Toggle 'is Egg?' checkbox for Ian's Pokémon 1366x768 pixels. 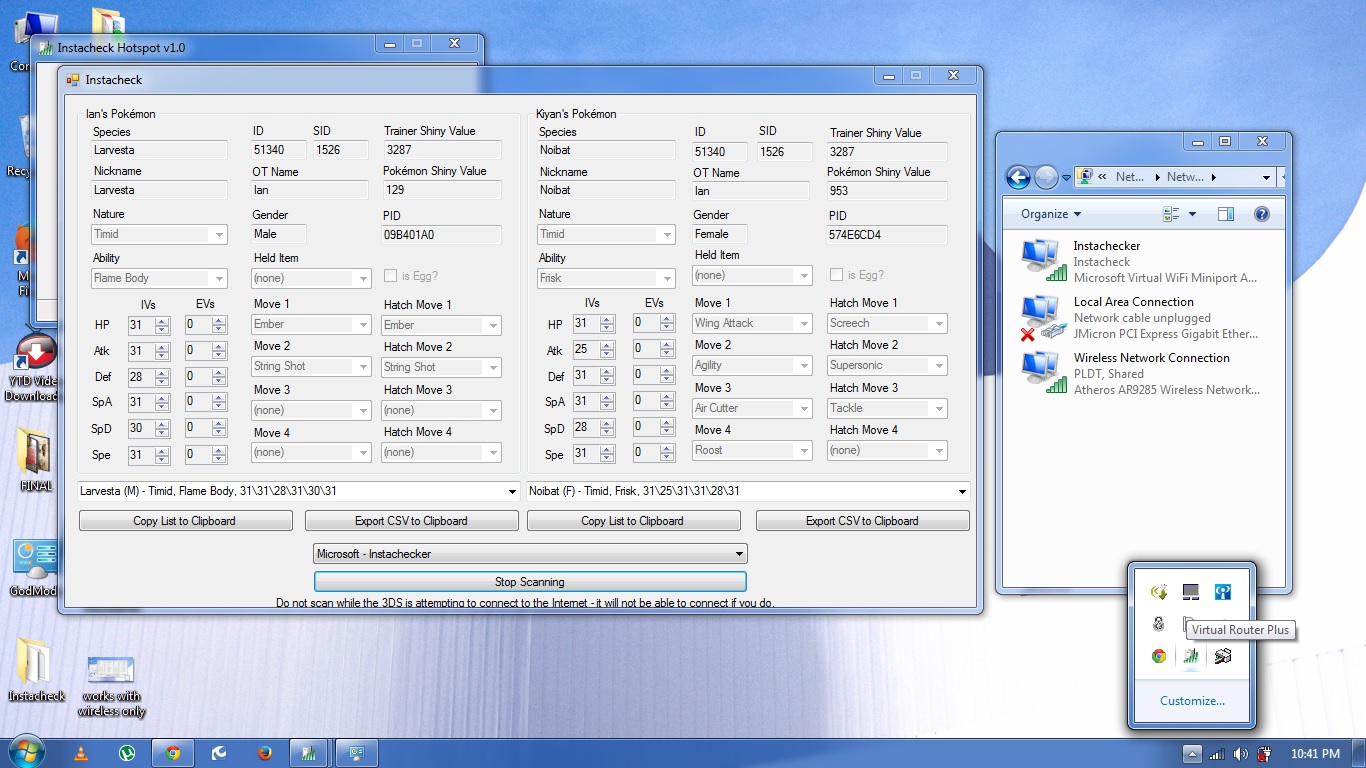tap(390, 276)
